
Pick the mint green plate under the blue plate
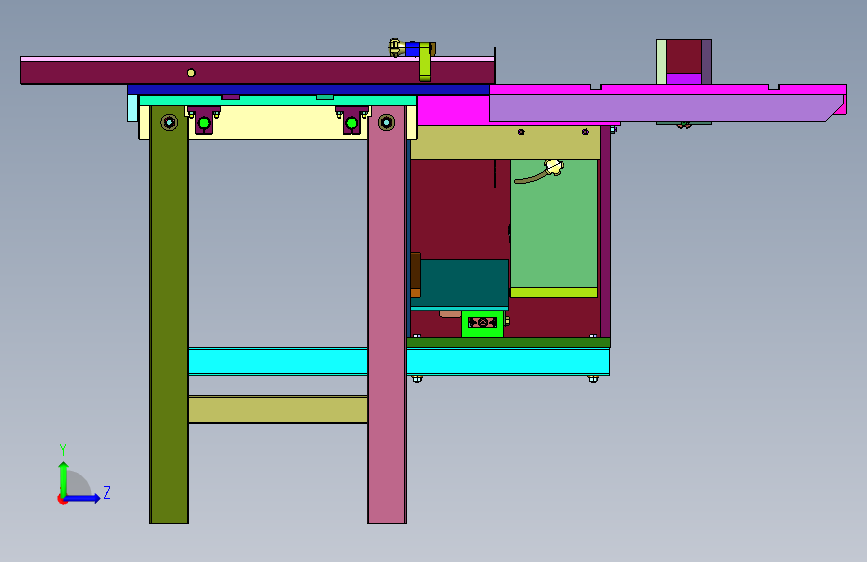click(x=278, y=100)
